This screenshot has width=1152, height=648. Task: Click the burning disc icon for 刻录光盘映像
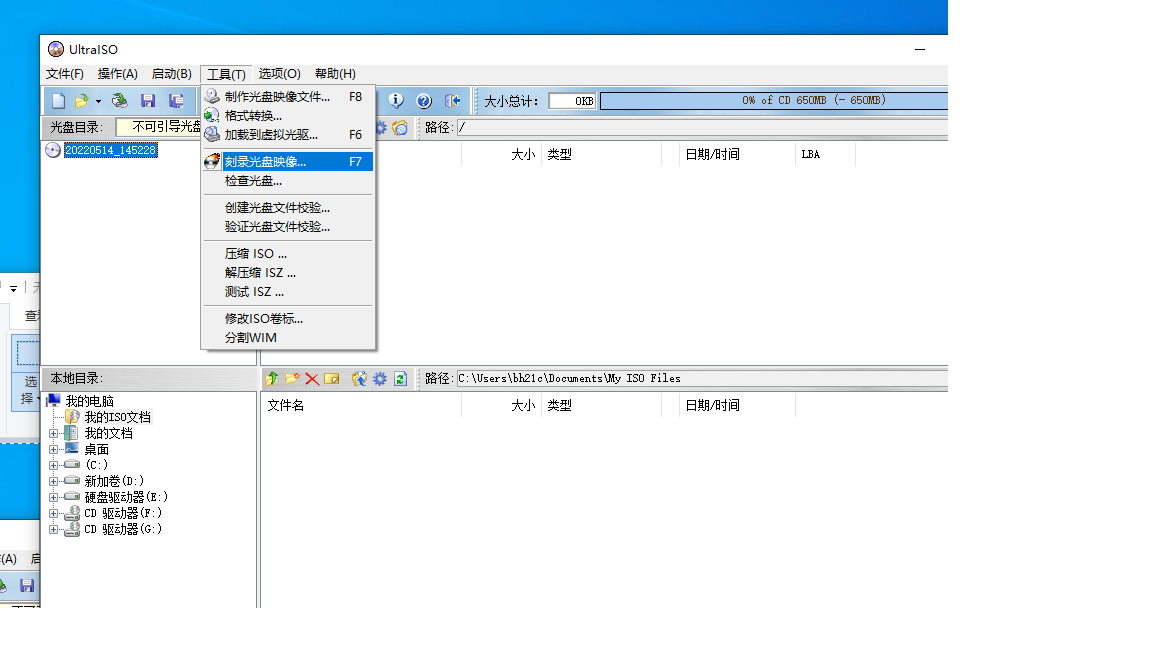212,161
